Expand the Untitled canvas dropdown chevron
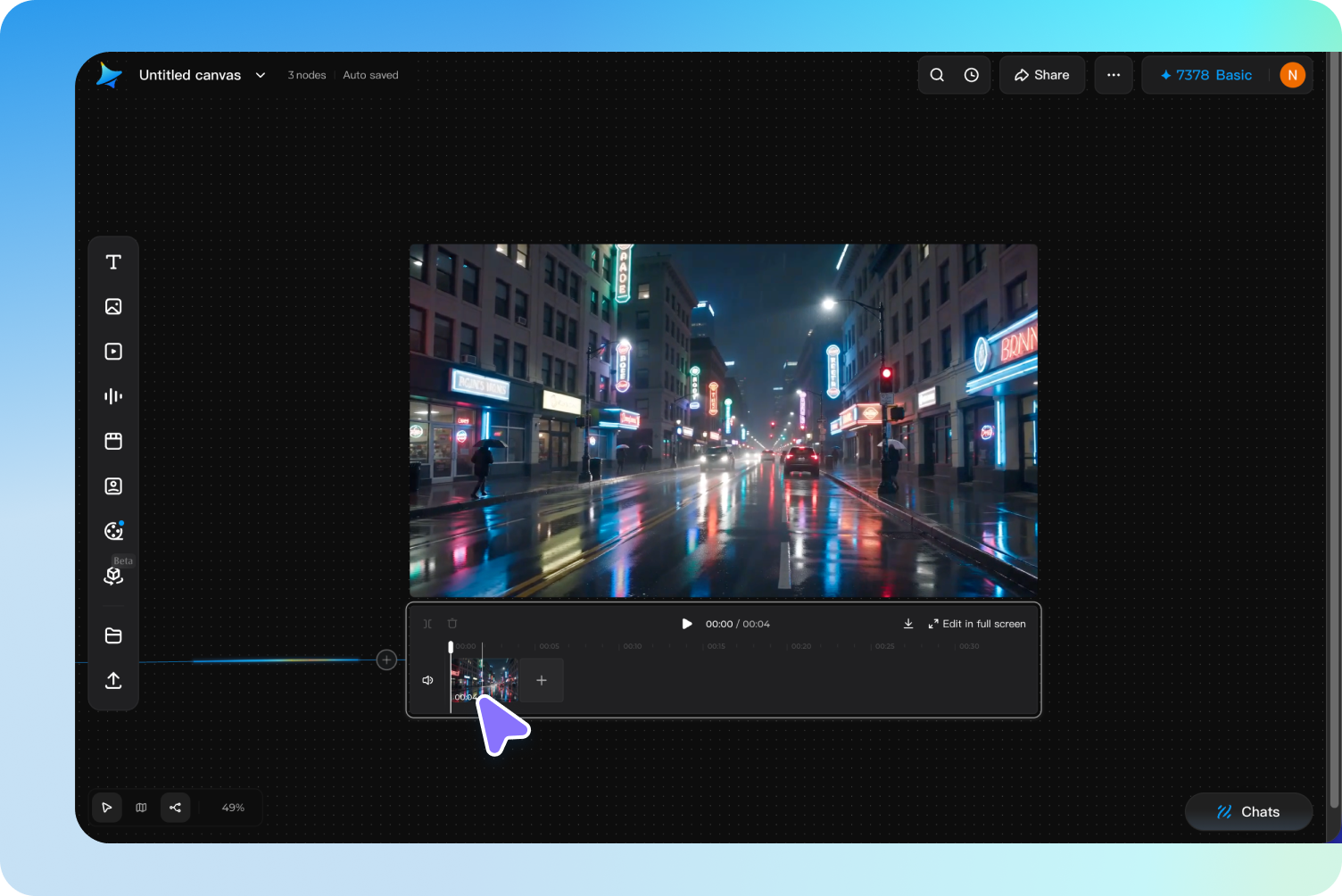The height and width of the screenshot is (896, 1342). pos(261,75)
